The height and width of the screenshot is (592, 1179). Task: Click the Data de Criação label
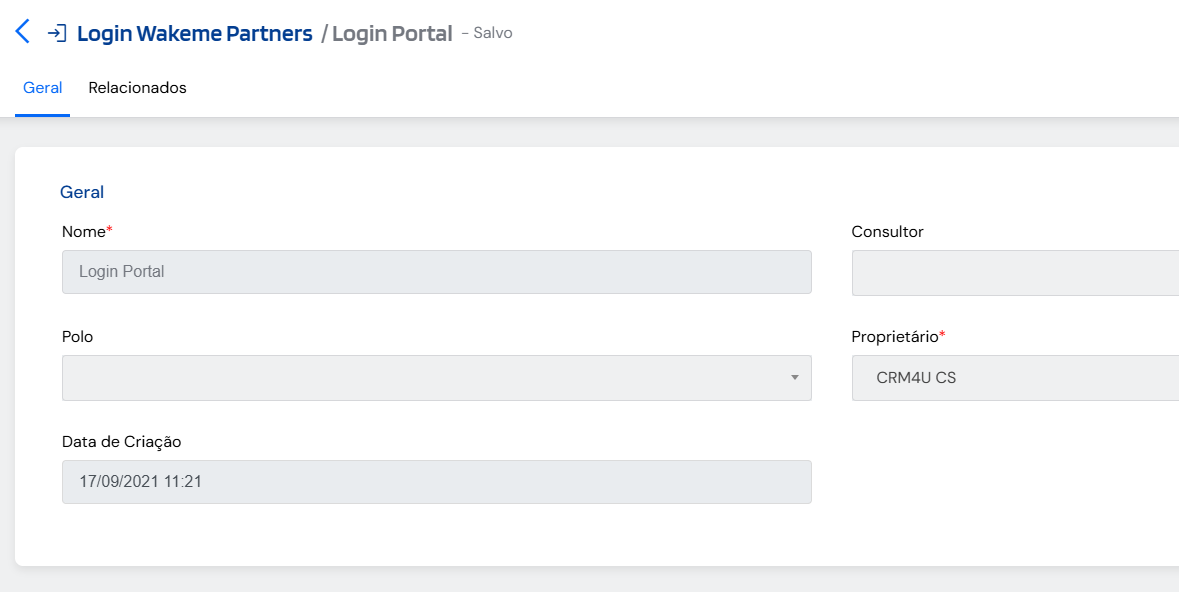[x=122, y=442]
